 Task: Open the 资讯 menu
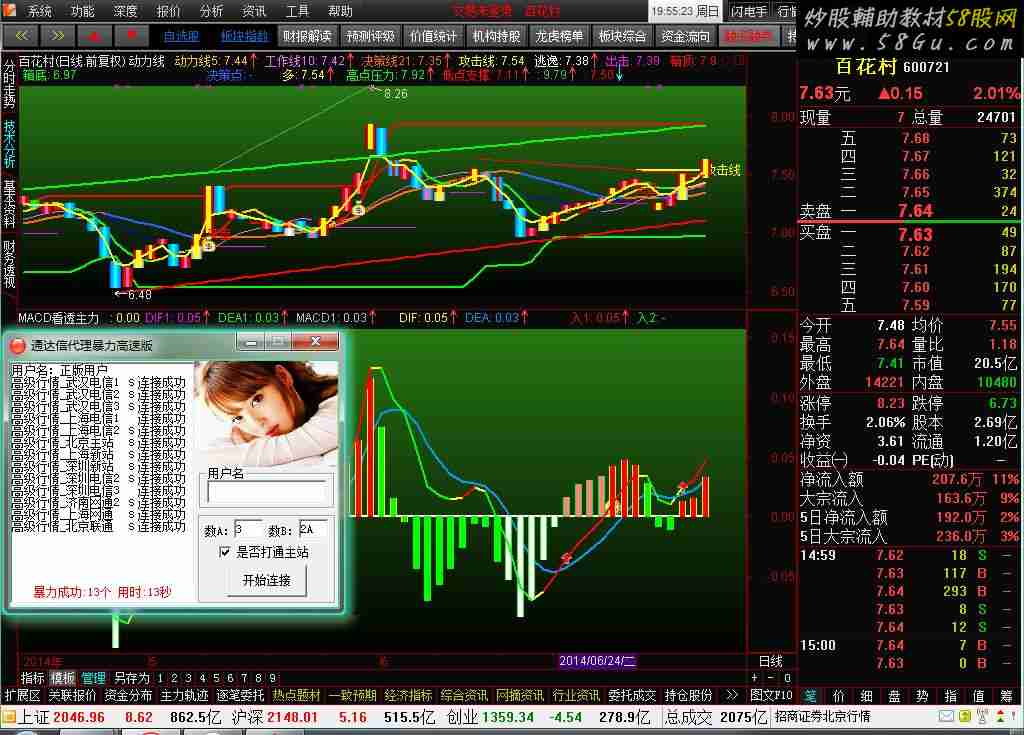(253, 11)
